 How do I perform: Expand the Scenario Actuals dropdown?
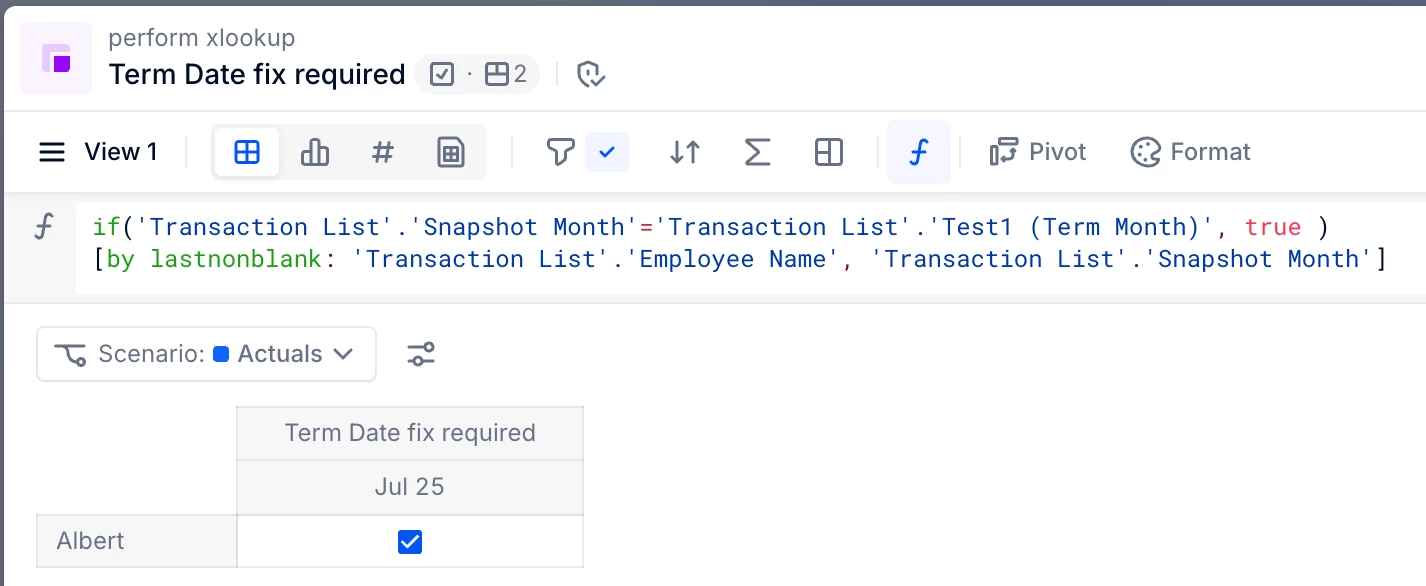tap(206, 354)
